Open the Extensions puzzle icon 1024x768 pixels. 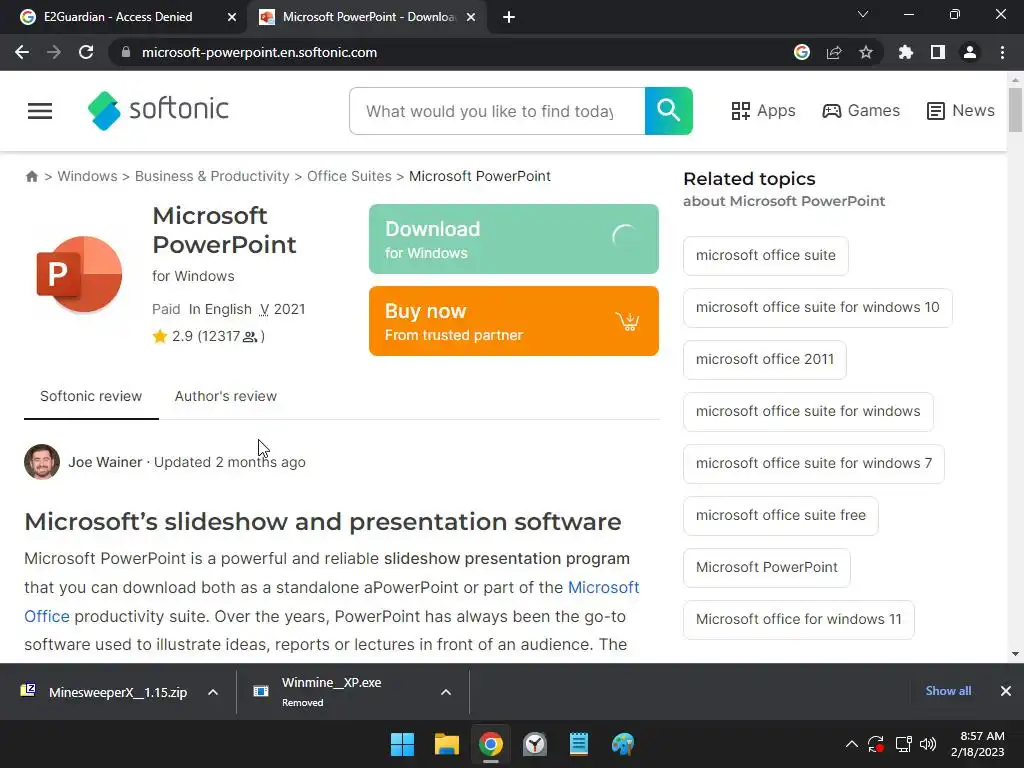pyautogui.click(x=906, y=52)
